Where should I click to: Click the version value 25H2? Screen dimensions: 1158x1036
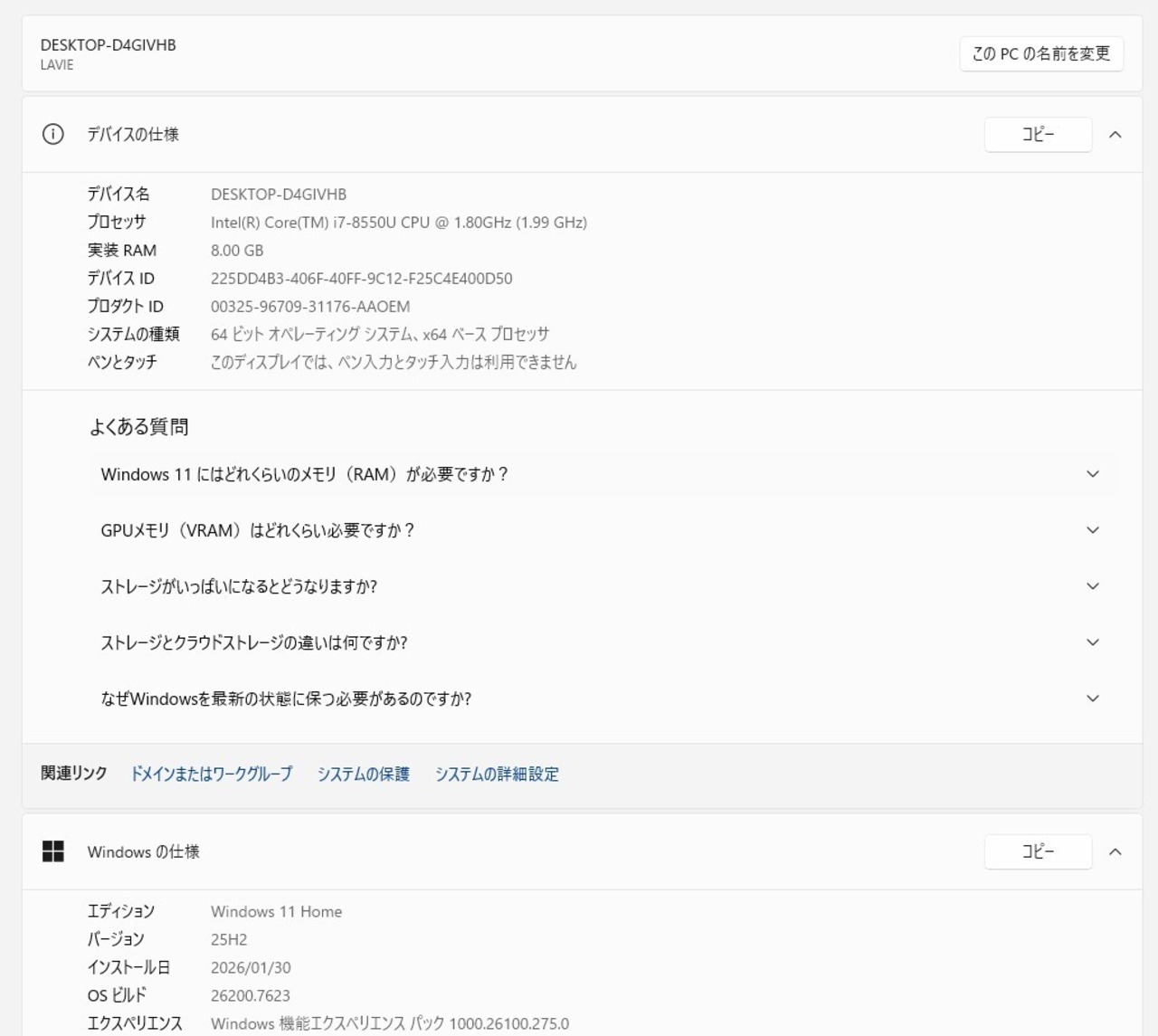[x=229, y=940]
